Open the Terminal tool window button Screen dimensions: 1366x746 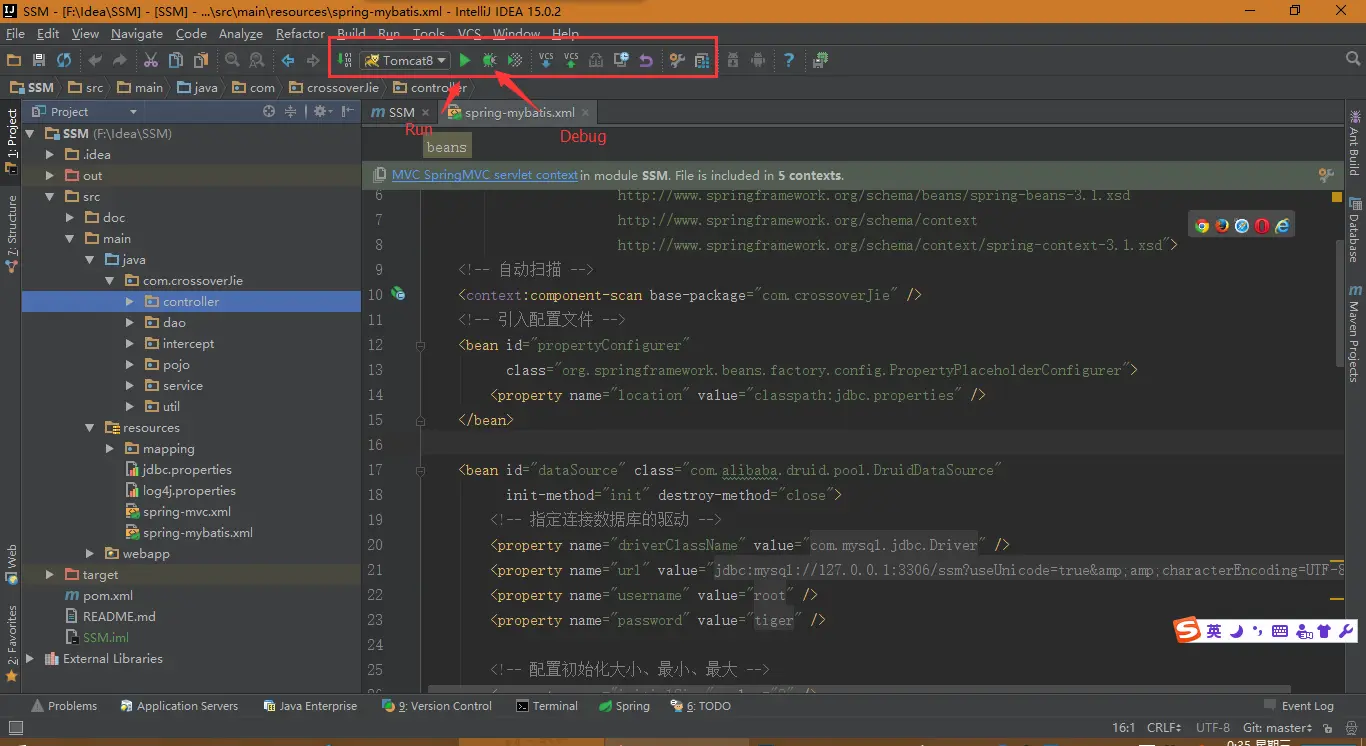(x=547, y=706)
